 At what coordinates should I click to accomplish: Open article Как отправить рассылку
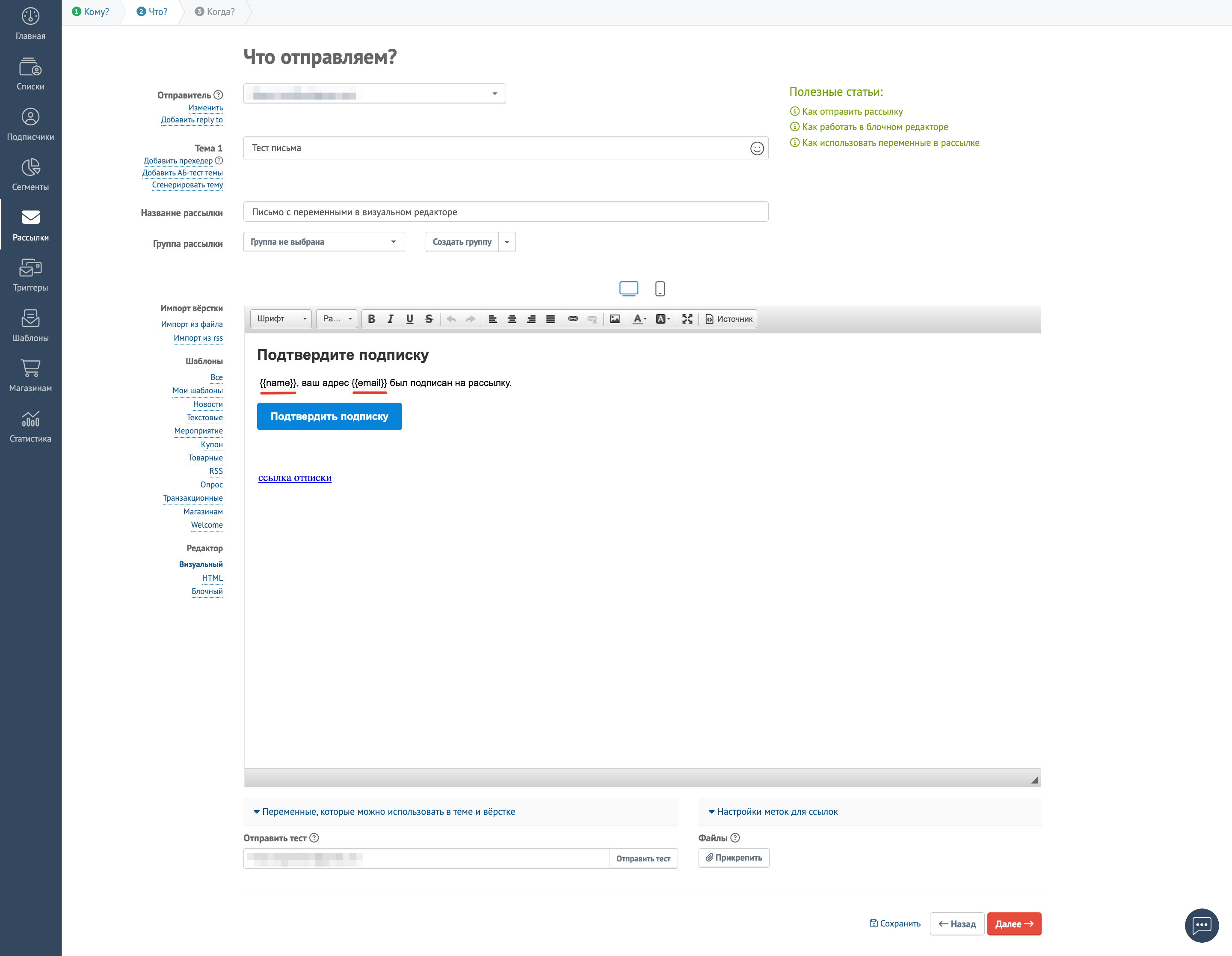(852, 111)
